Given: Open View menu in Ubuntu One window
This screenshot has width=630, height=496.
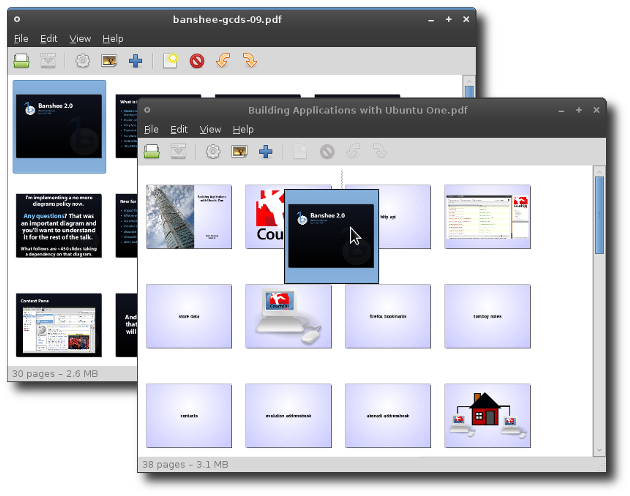Looking at the screenshot, I should click(x=210, y=129).
